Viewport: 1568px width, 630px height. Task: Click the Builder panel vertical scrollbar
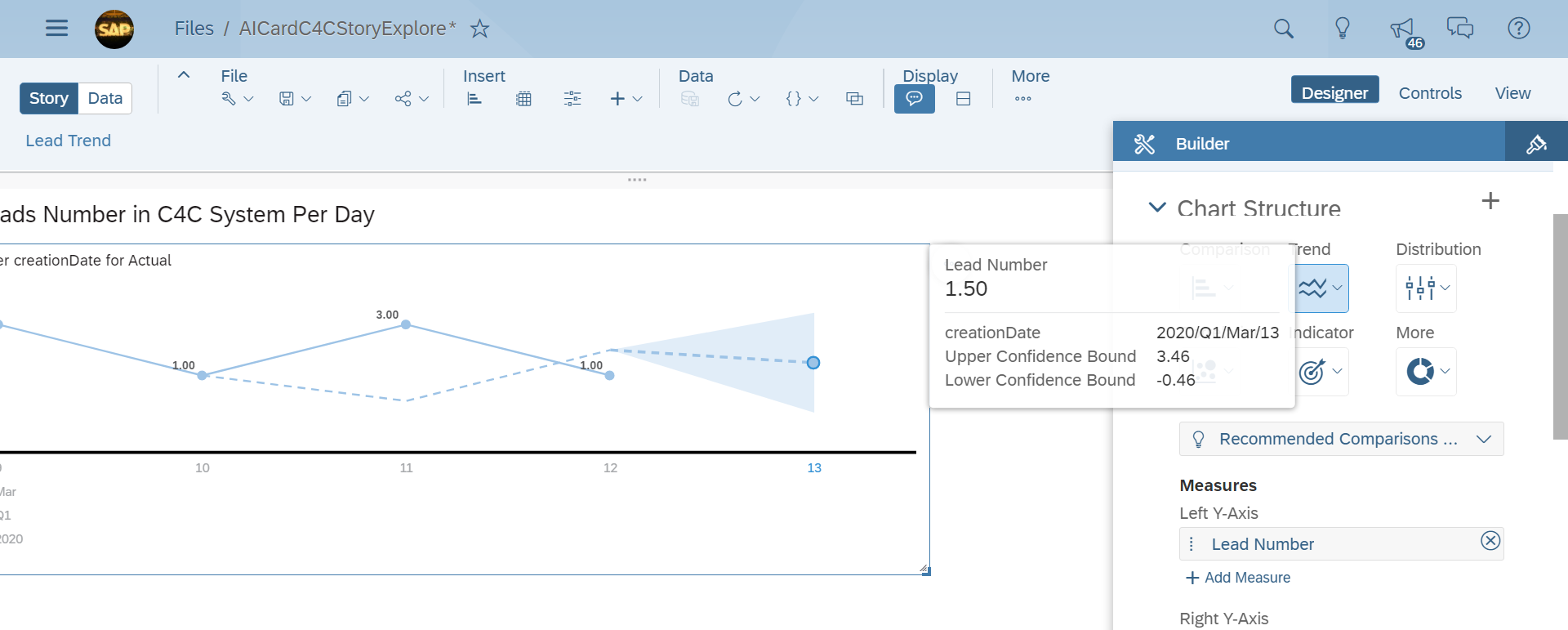pyautogui.click(x=1560, y=327)
